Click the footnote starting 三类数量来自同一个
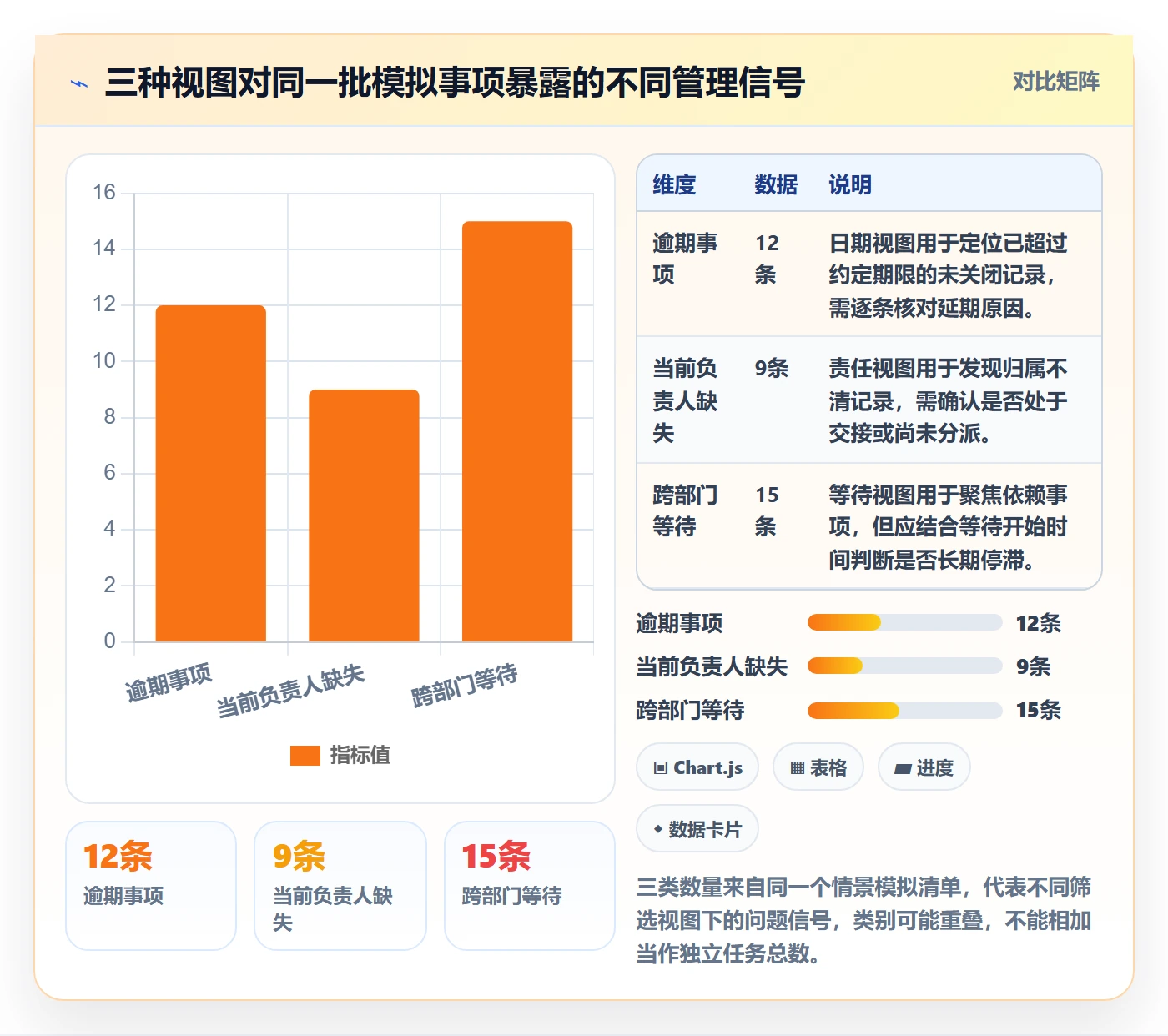This screenshot has height=1036, width=1168. 864,920
